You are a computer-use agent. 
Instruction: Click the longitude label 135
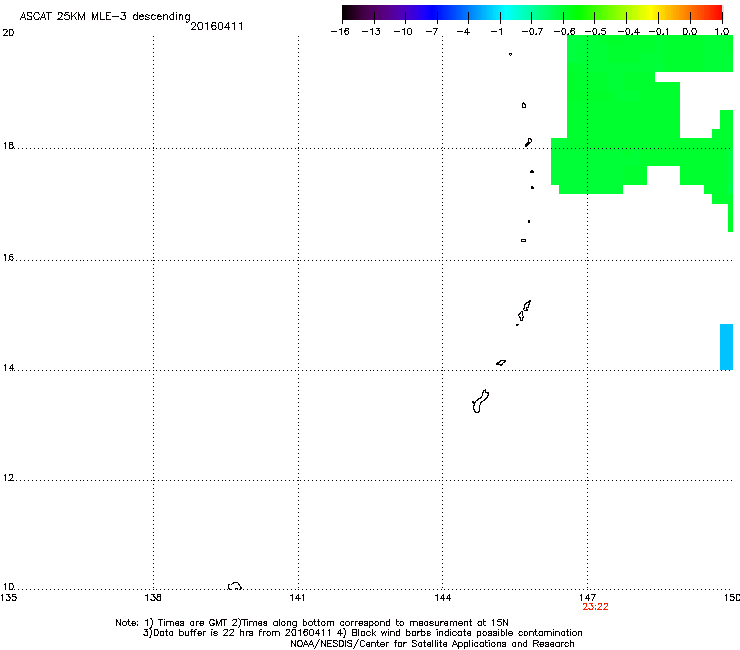tap(9, 598)
